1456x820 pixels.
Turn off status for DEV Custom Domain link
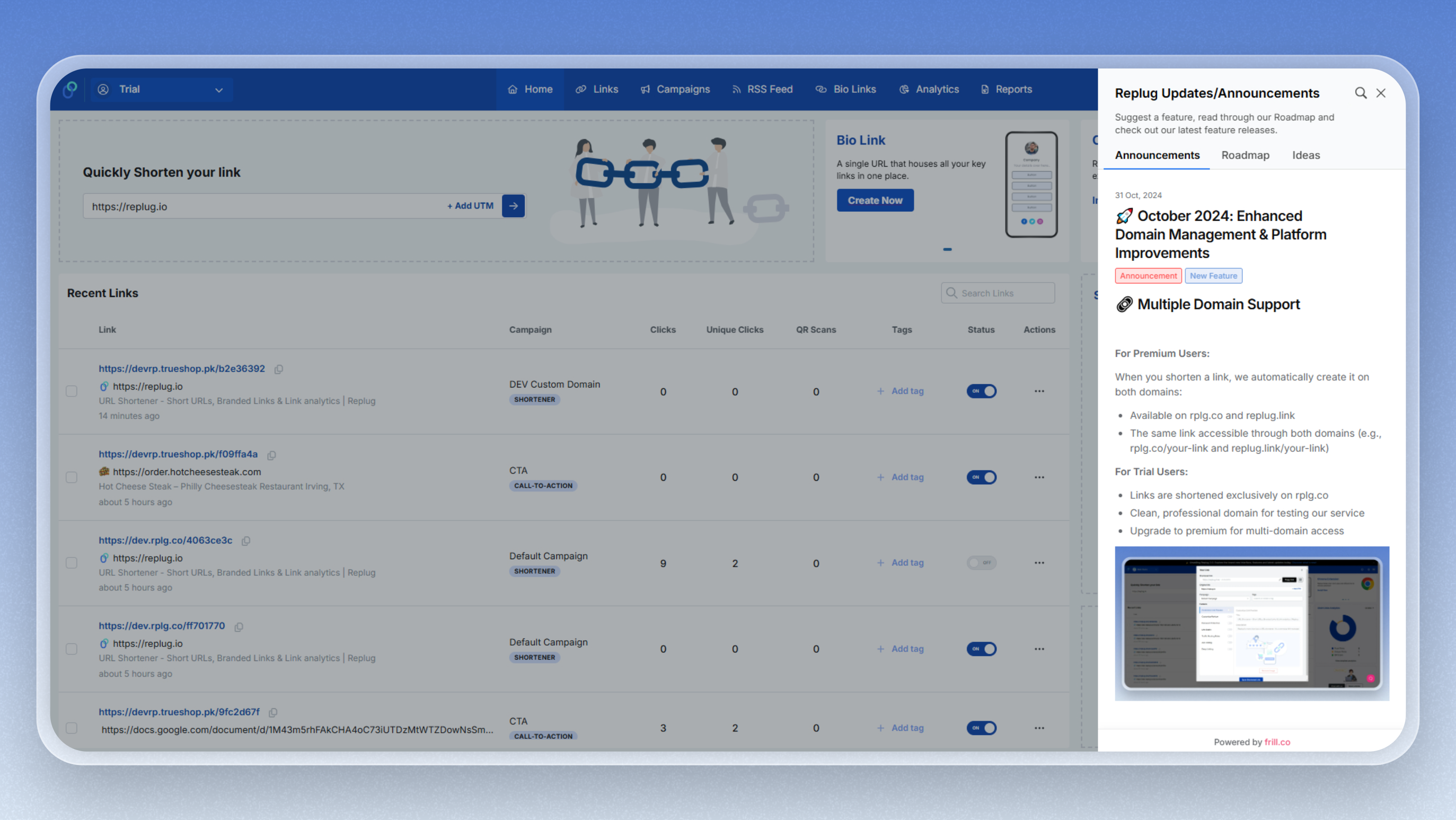981,391
